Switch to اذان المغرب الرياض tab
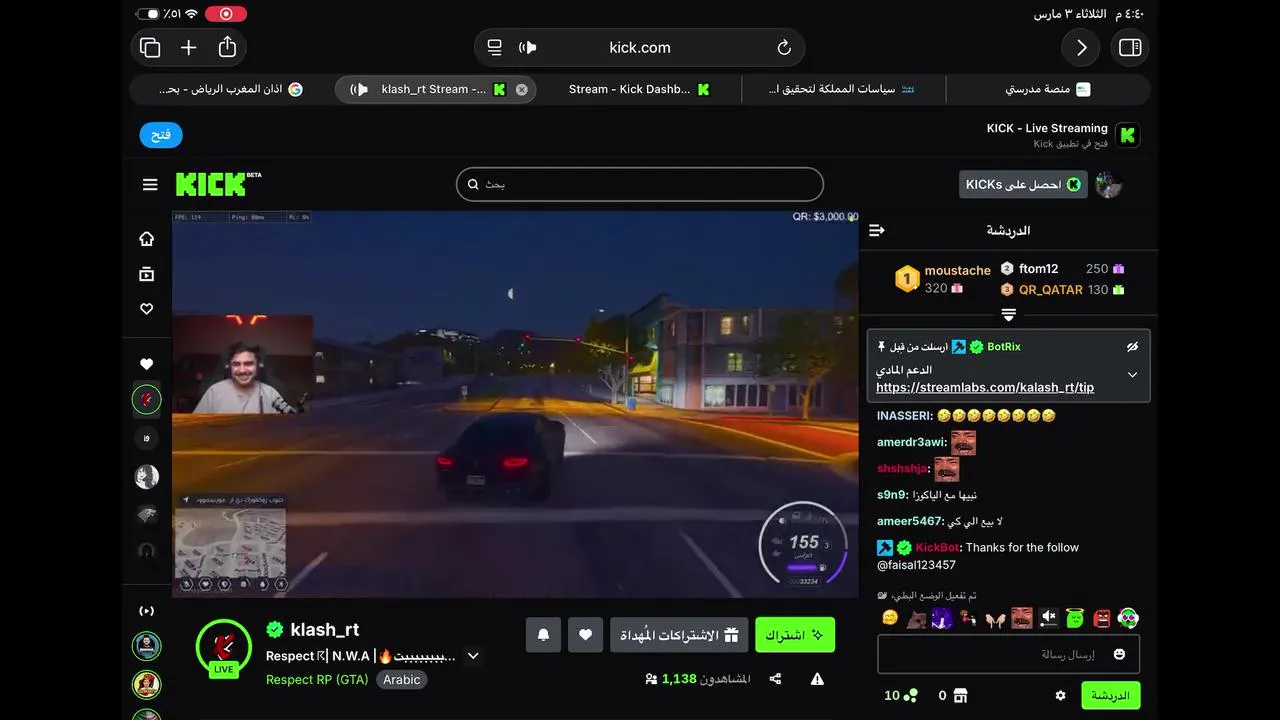 (x=232, y=89)
